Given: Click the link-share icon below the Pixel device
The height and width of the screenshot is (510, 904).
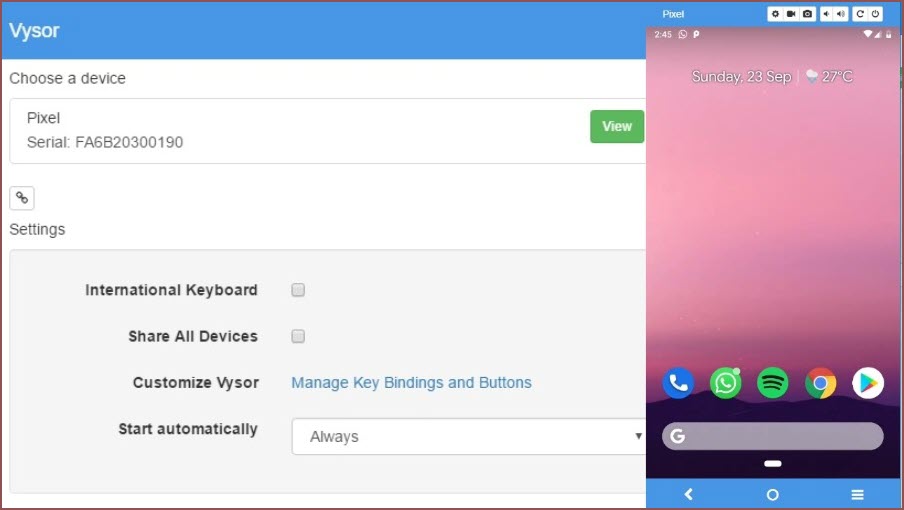Looking at the screenshot, I should point(22,198).
